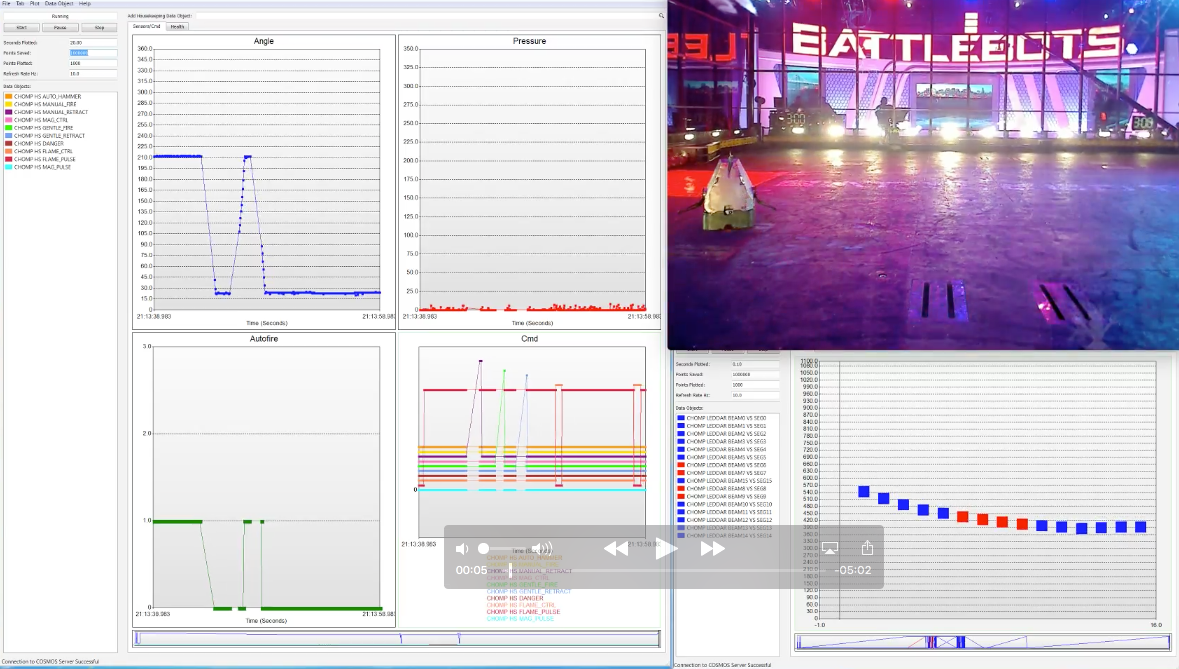Image resolution: width=1179 pixels, height=669 pixels.
Task: Select CHOMP HS GENTLE_FIRE data object
Action: 40,128
